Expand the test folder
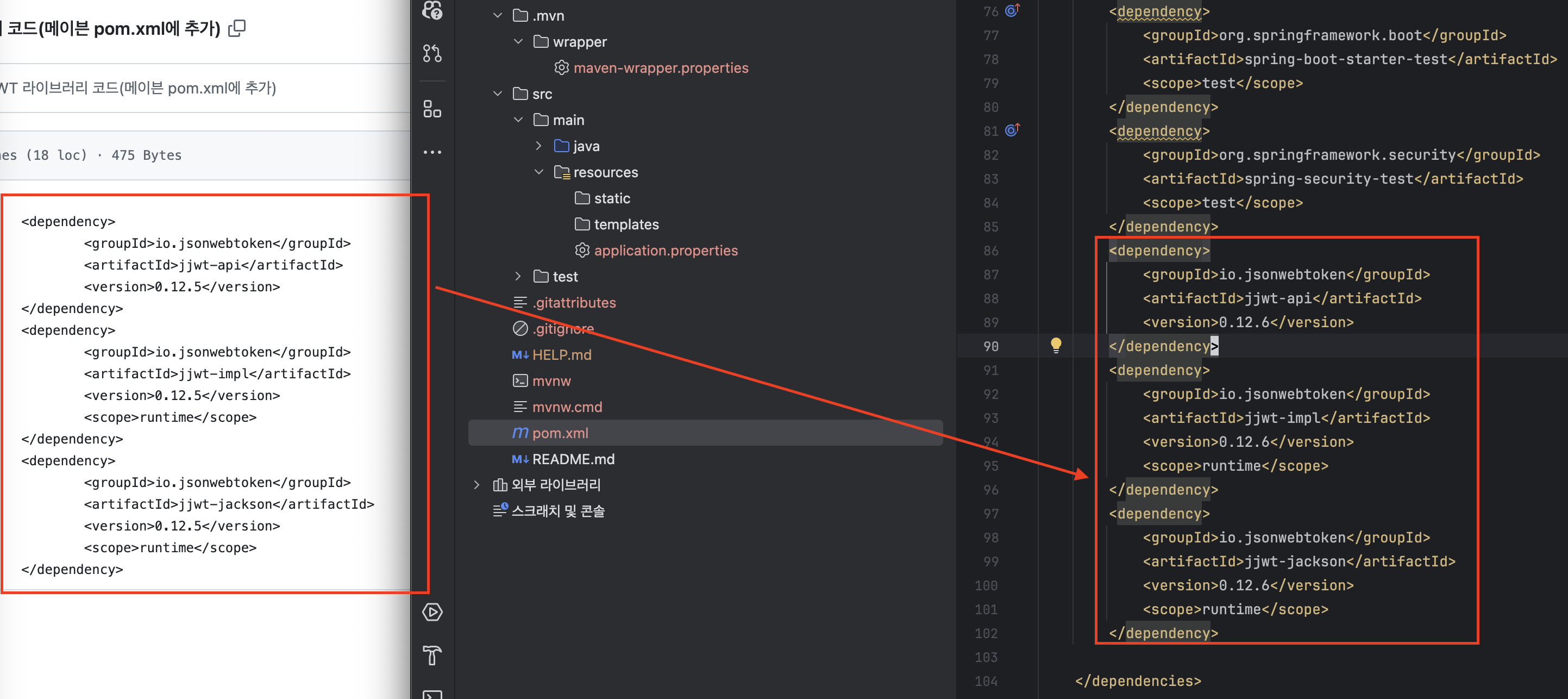The image size is (1568, 699). pos(518,277)
